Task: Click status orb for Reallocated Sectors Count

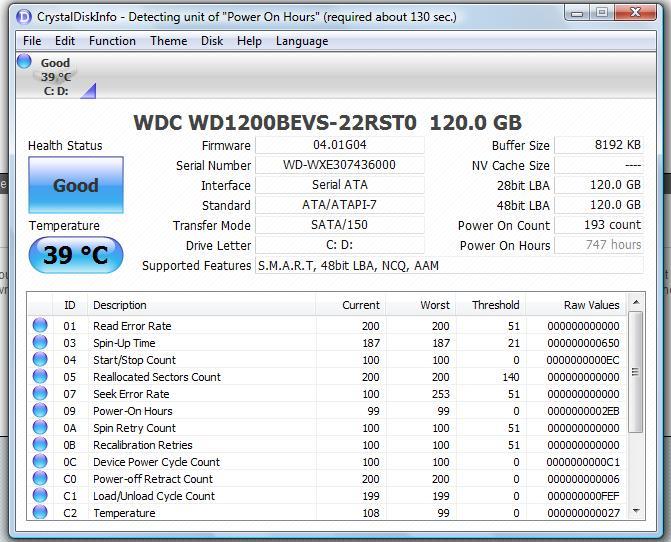Action: click(x=40, y=376)
